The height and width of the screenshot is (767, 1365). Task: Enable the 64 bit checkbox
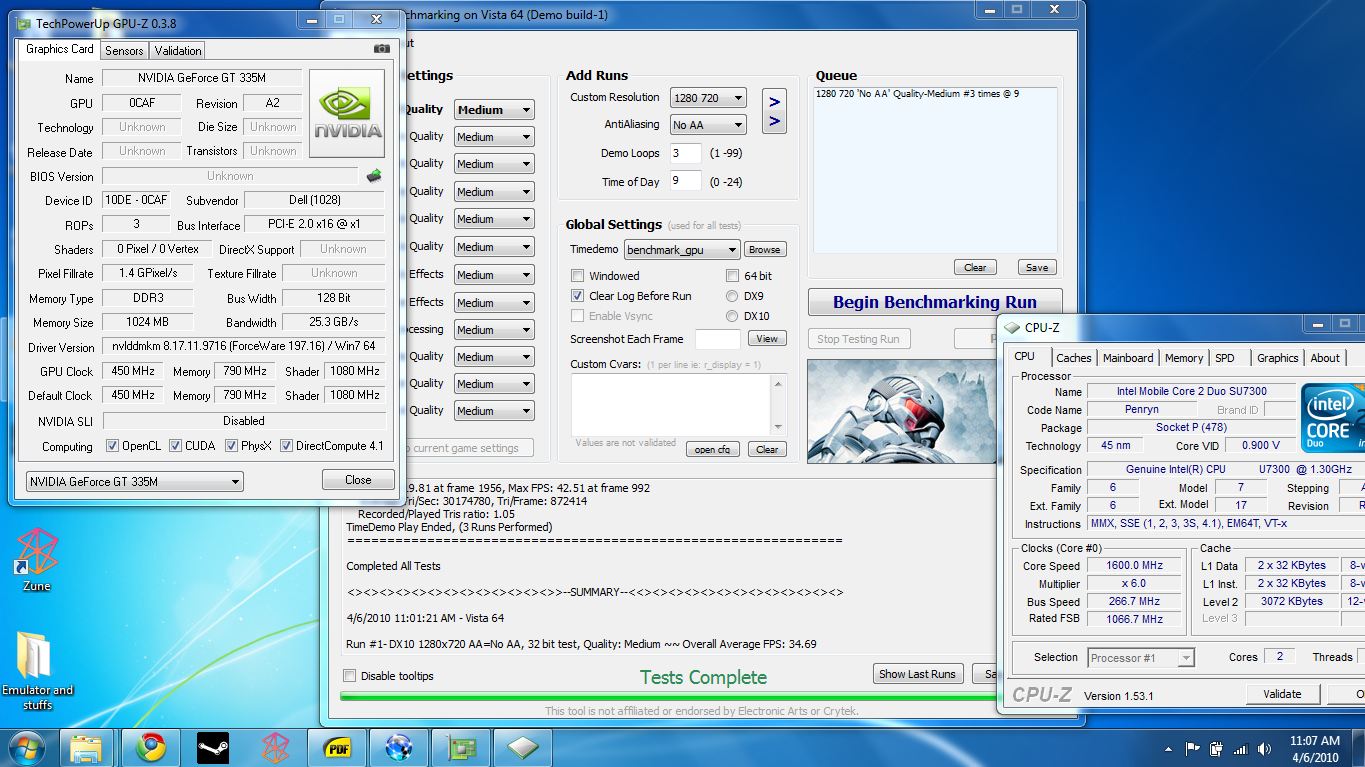[732, 276]
